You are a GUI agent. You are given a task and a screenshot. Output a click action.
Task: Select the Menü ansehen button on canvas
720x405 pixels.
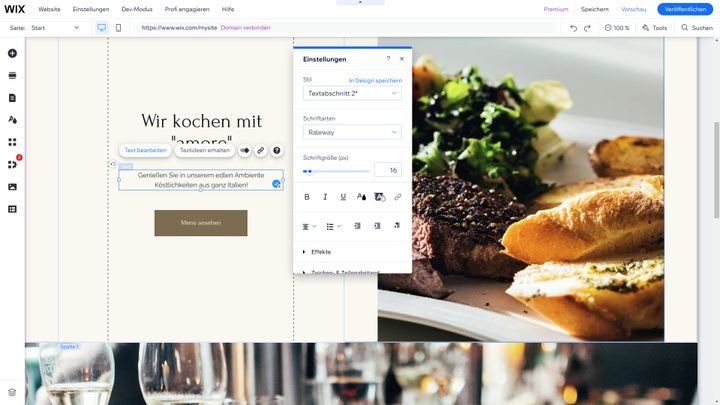[x=201, y=223]
